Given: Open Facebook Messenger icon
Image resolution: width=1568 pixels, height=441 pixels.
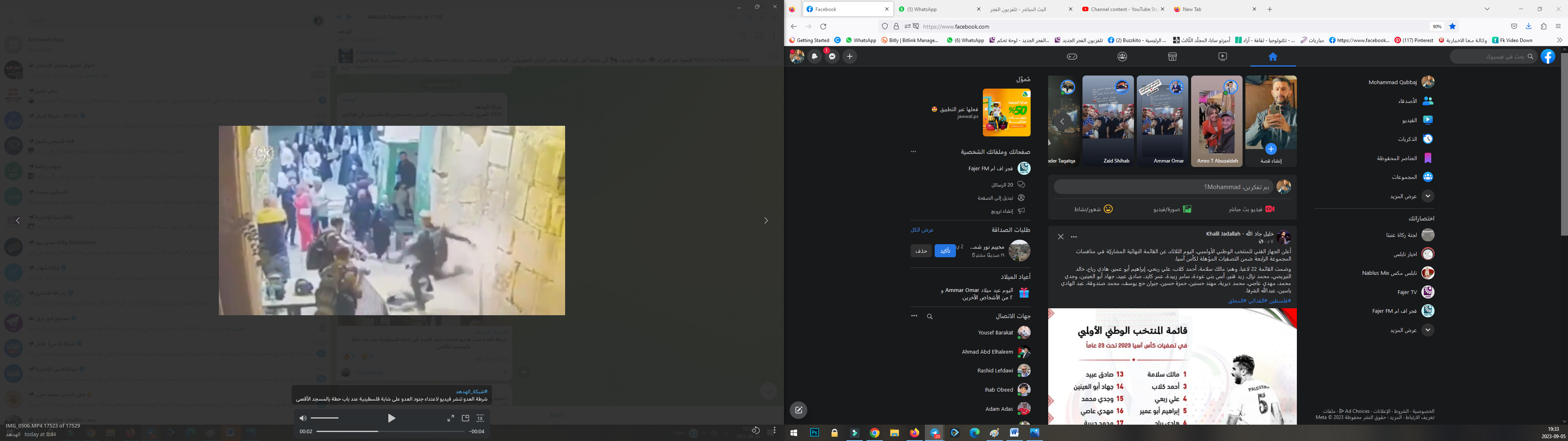Looking at the screenshot, I should (x=832, y=57).
